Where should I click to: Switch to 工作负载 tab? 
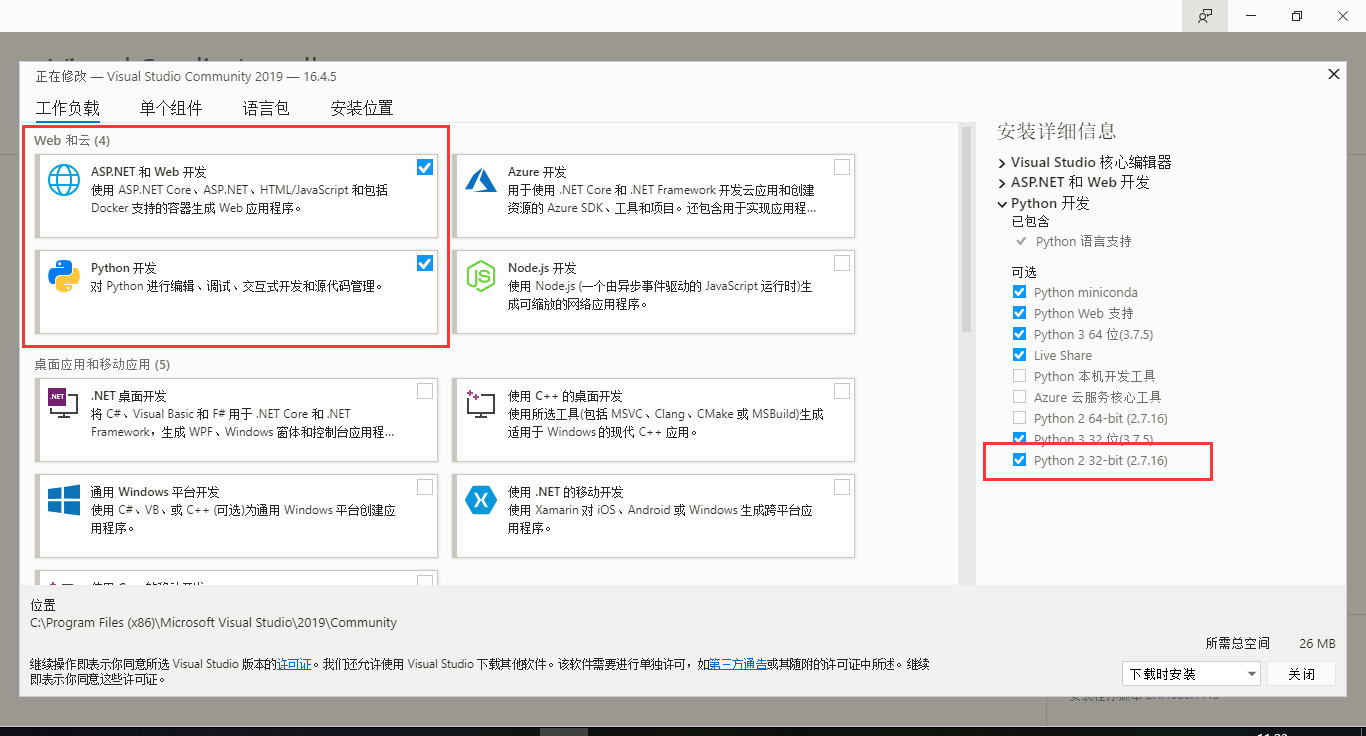pyautogui.click(x=68, y=108)
